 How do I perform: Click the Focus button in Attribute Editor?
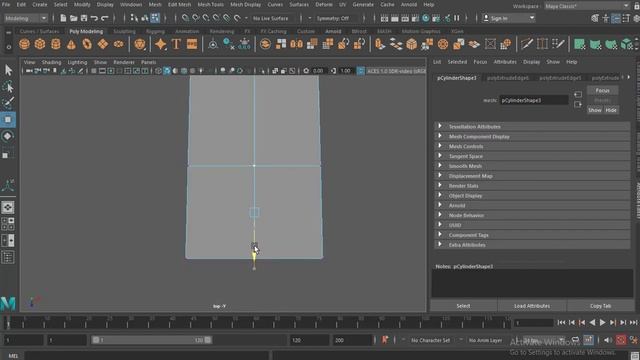[602, 91]
